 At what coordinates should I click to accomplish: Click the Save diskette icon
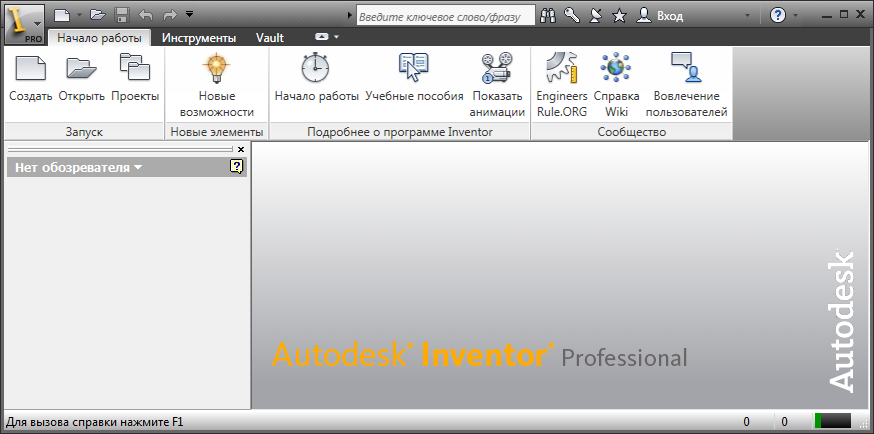122,16
